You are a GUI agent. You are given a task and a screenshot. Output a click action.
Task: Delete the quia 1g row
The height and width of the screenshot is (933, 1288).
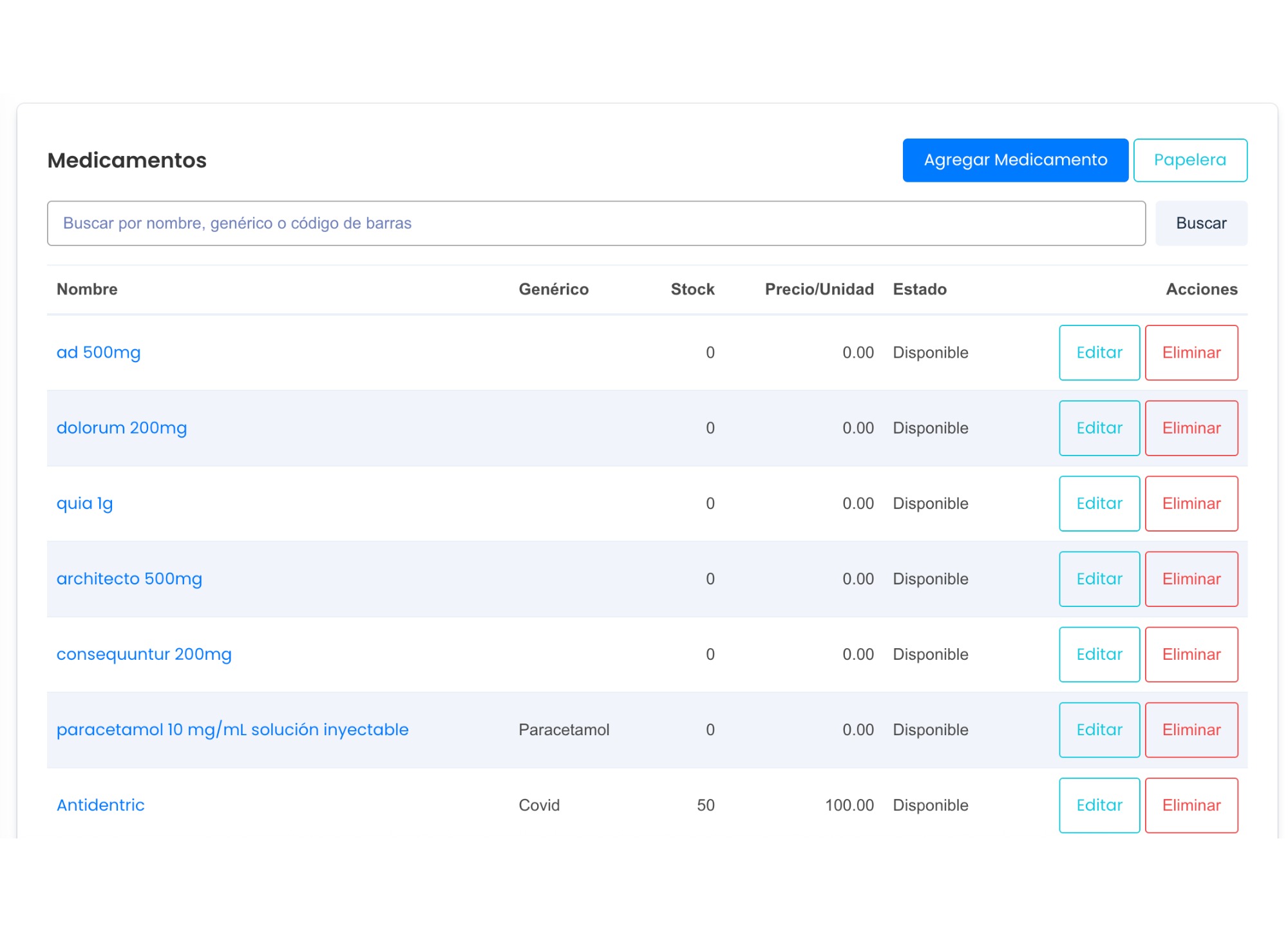(1191, 503)
